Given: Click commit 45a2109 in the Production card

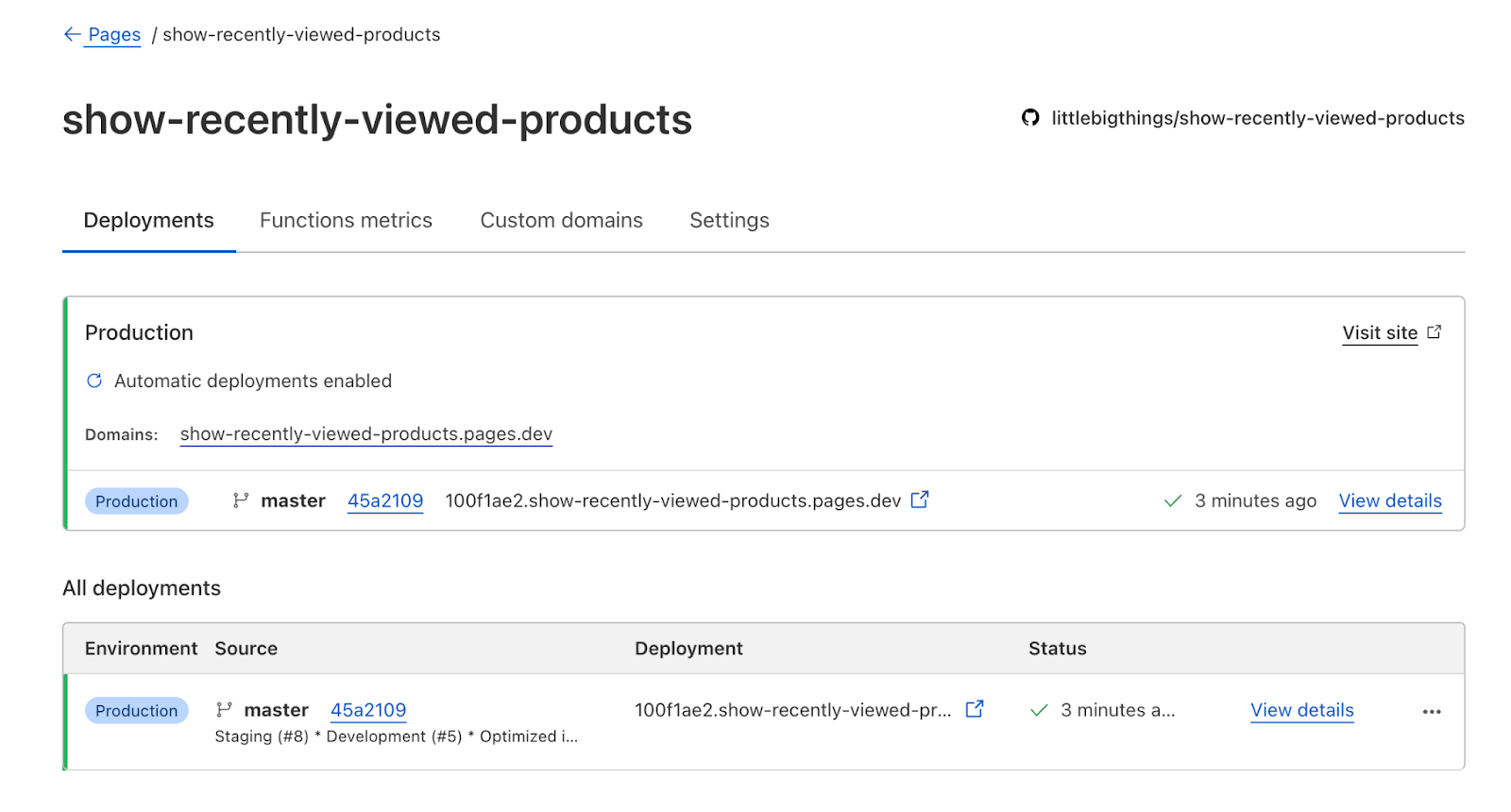Looking at the screenshot, I should pyautogui.click(x=385, y=500).
